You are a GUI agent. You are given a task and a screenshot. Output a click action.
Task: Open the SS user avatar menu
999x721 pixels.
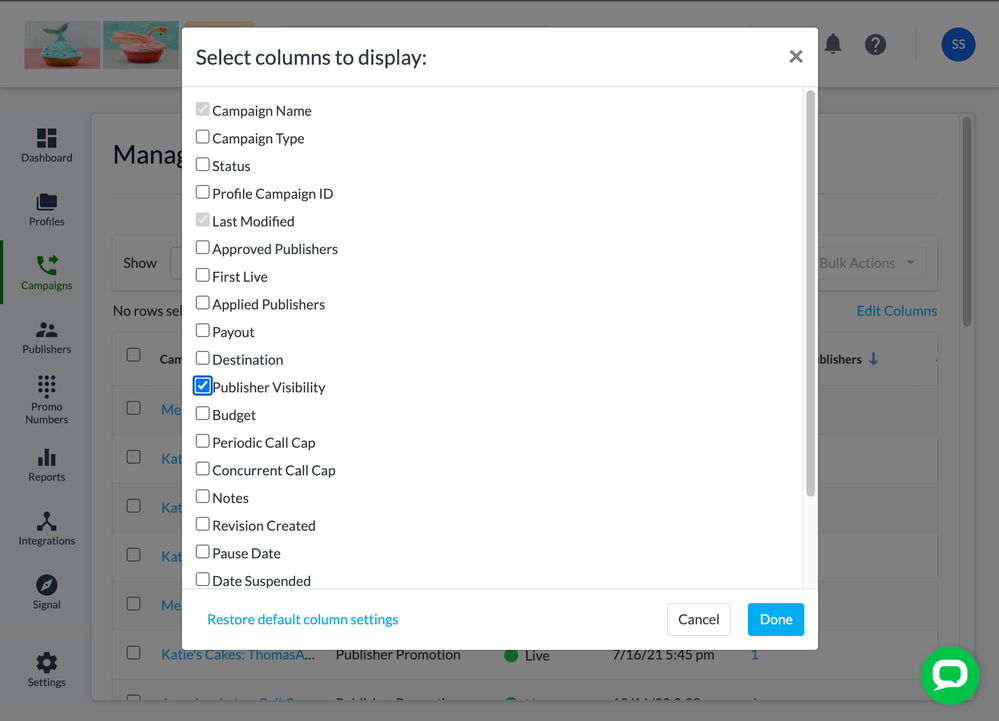point(958,44)
